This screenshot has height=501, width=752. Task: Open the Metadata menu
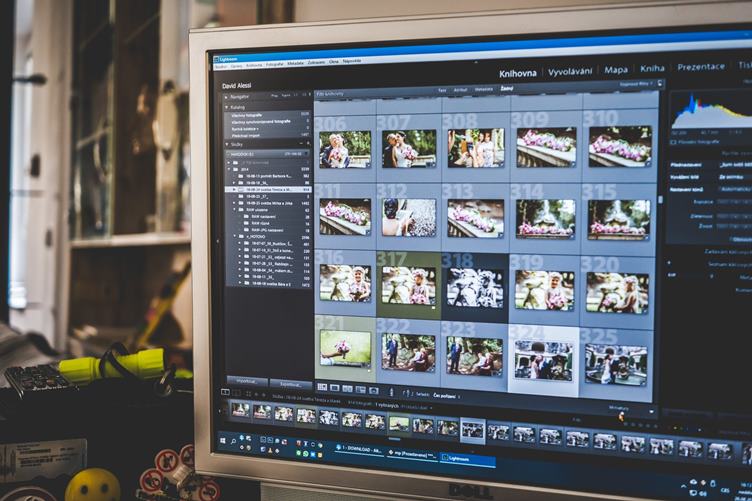click(295, 63)
